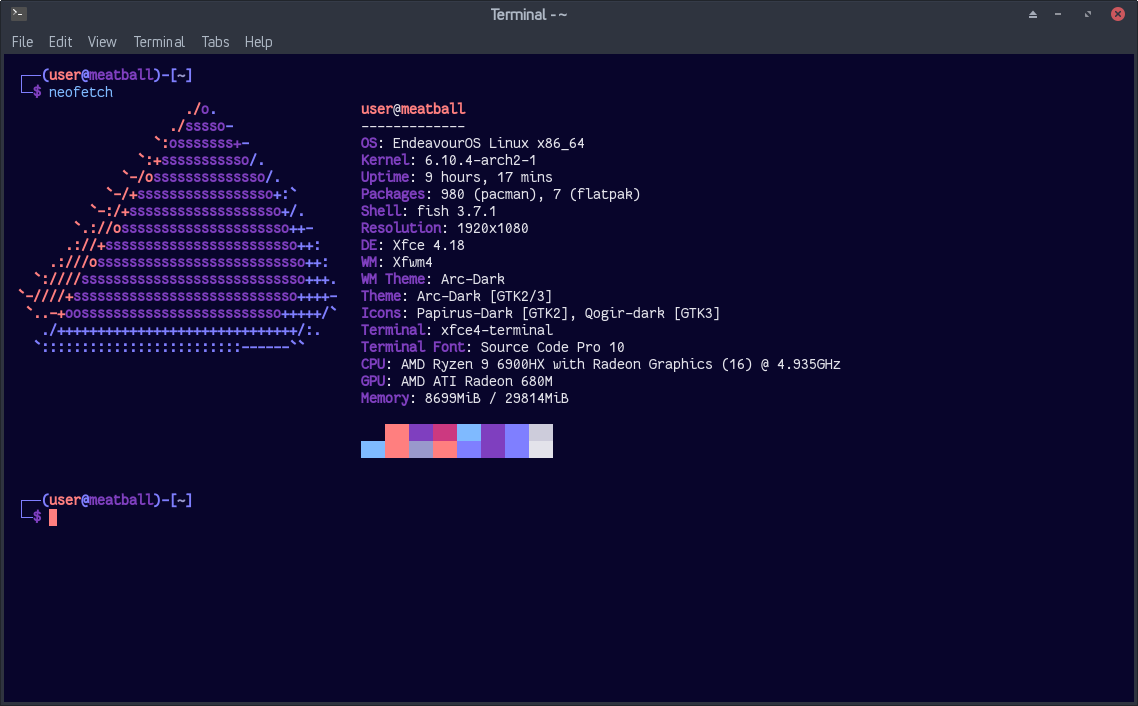Click the magenta-pink swatch in the neofetch palette
Viewport: 1138px width, 706px height.
point(445,432)
